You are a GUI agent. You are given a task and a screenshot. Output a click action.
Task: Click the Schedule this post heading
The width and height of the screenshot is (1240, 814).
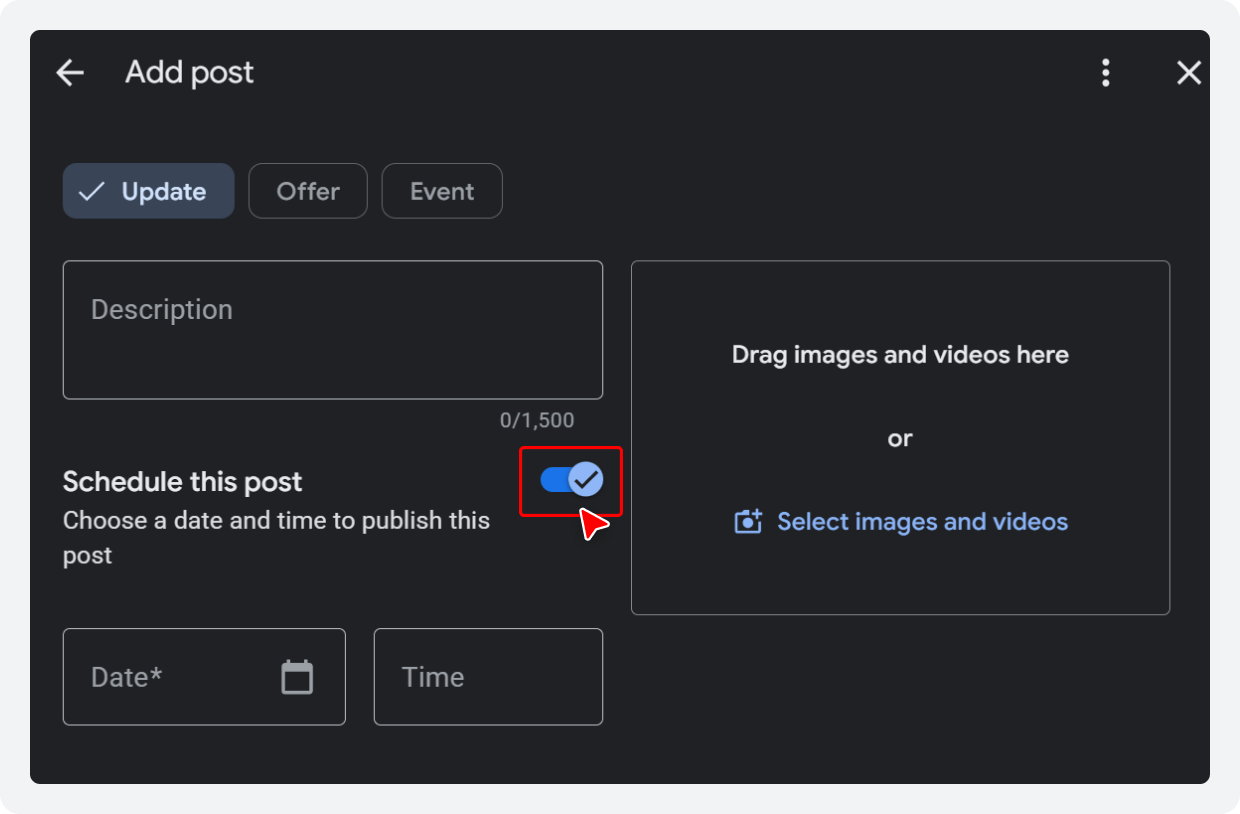[x=182, y=482]
